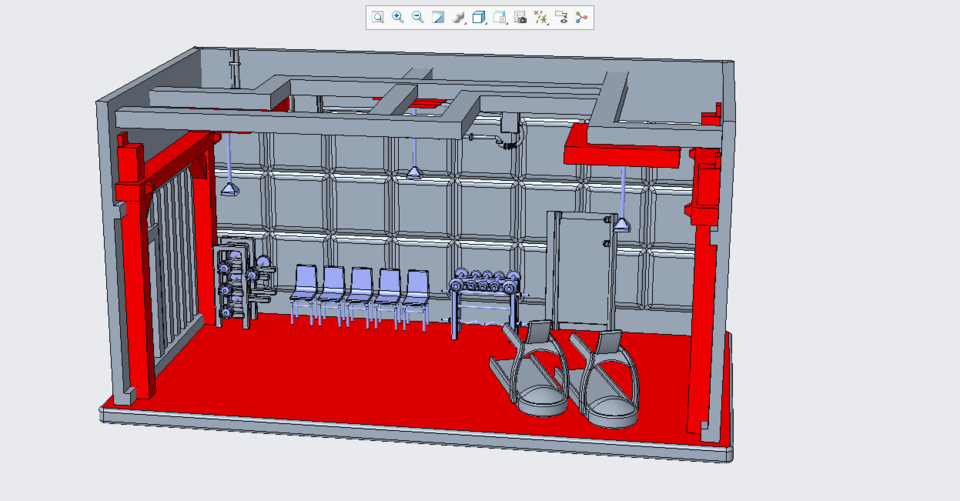This screenshot has width=960, height=501.
Task: Pick the center hanging ceiling lamp
Action: coord(414,172)
